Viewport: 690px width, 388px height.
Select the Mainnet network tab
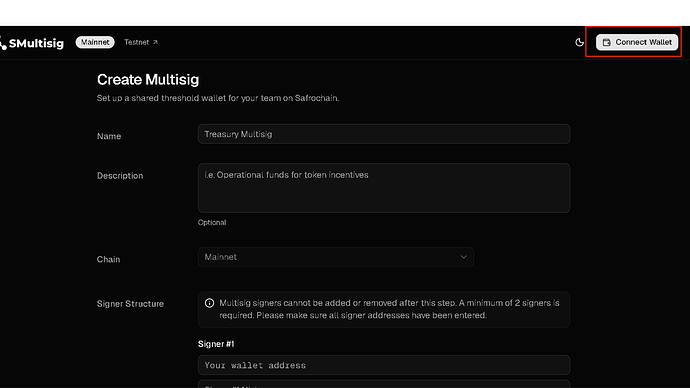95,42
